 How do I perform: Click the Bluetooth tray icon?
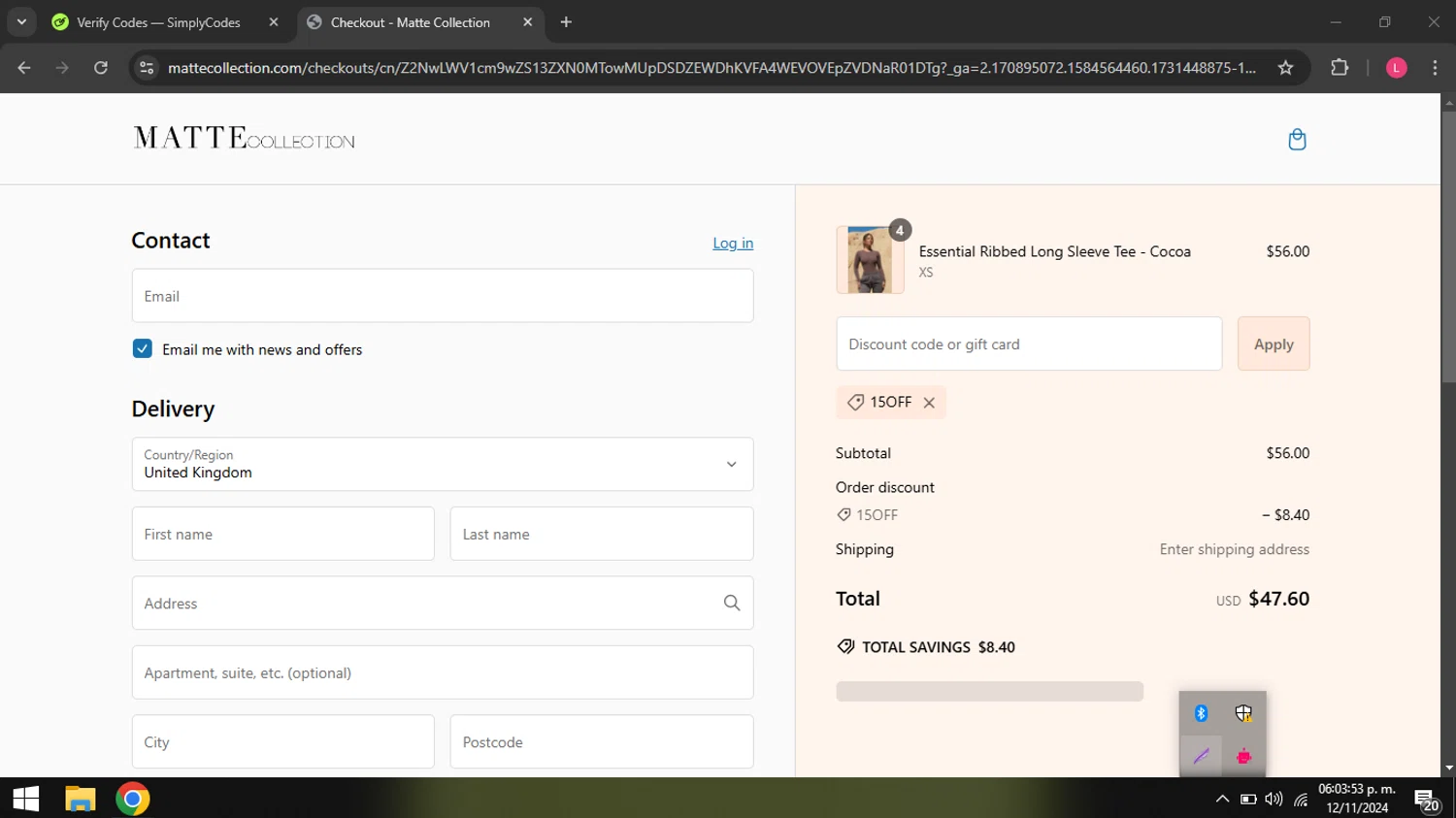point(1201,713)
